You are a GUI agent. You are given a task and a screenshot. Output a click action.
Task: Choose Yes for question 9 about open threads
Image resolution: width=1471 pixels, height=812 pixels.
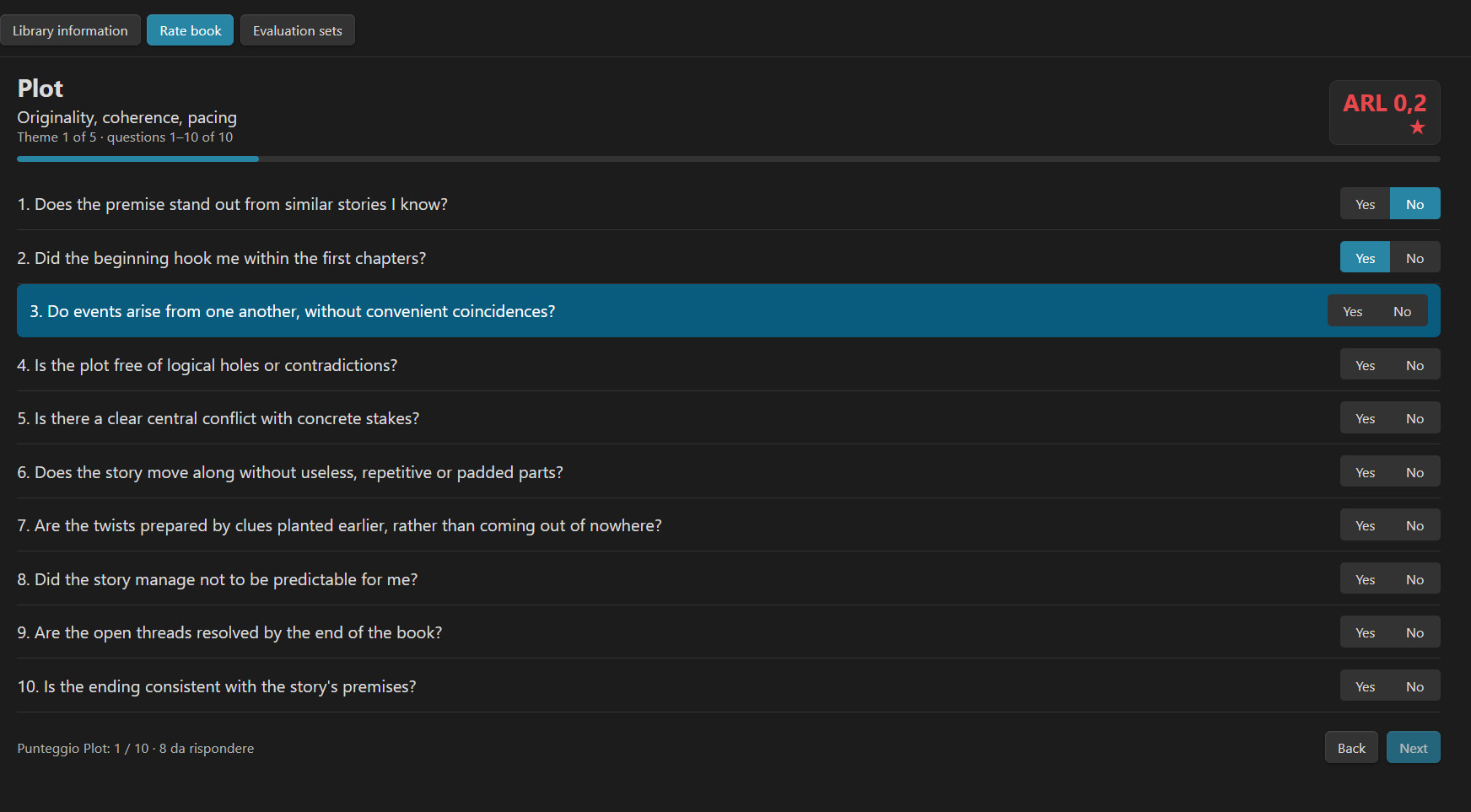[x=1365, y=632]
